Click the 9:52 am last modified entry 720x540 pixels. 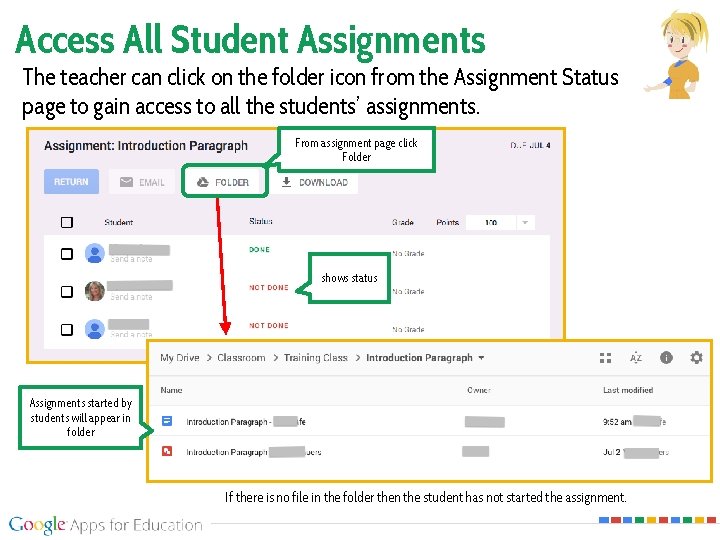coord(634,422)
